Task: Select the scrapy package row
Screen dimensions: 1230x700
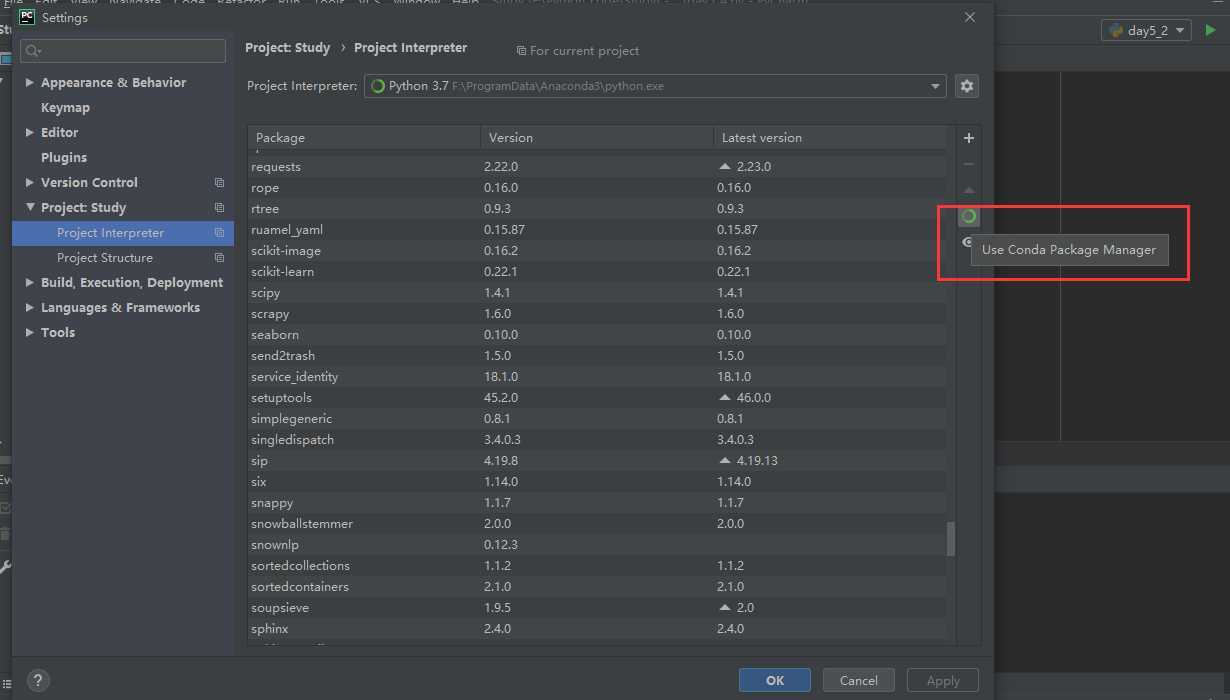Action: 597,314
